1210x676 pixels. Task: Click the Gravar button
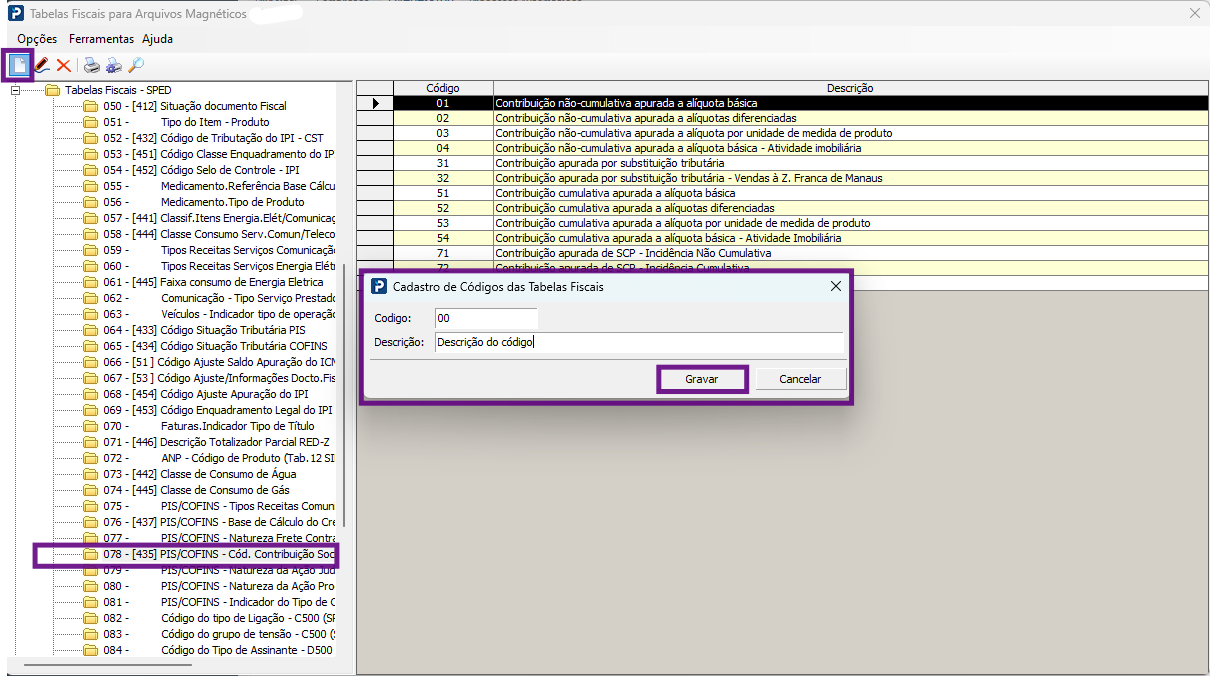[x=702, y=379]
